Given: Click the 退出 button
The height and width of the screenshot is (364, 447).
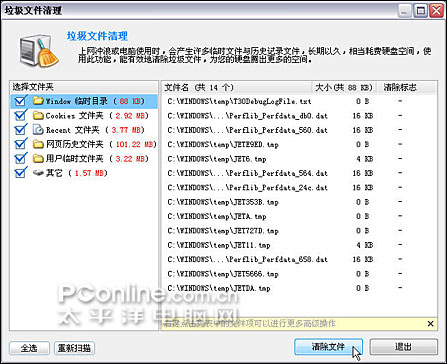Looking at the screenshot, I should (x=403, y=347).
